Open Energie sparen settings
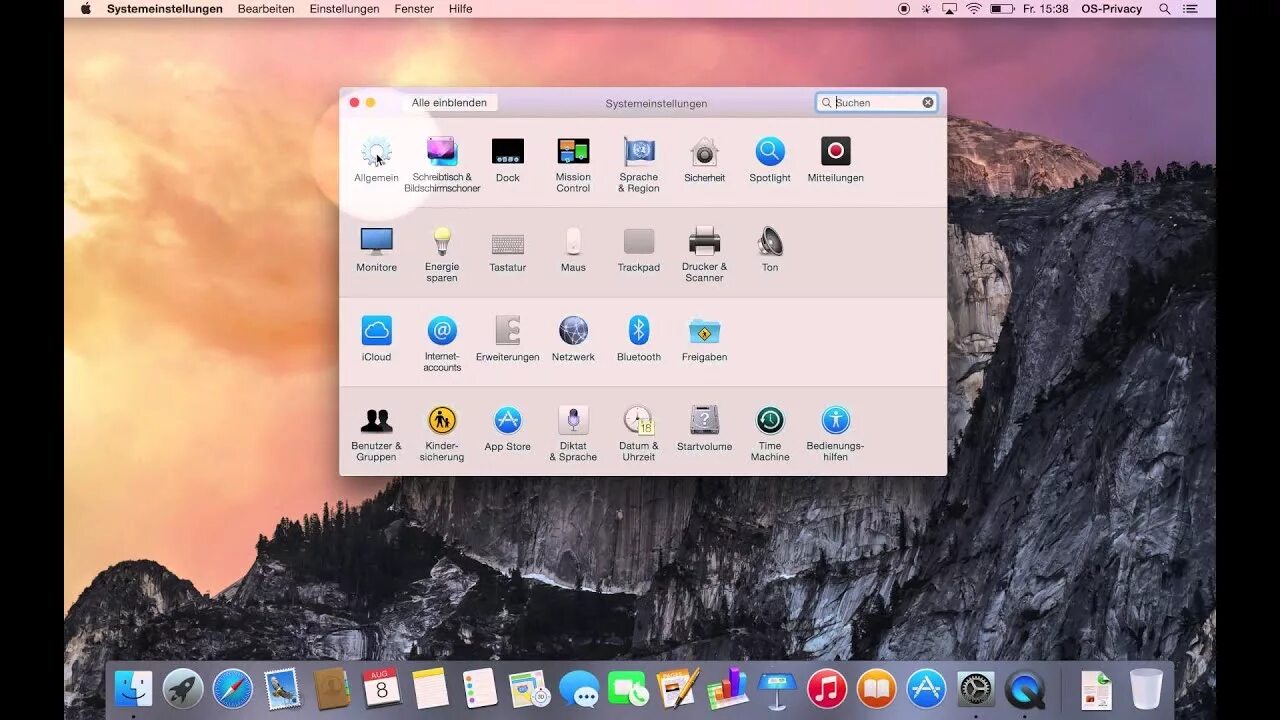This screenshot has width=1280, height=720. tap(442, 255)
